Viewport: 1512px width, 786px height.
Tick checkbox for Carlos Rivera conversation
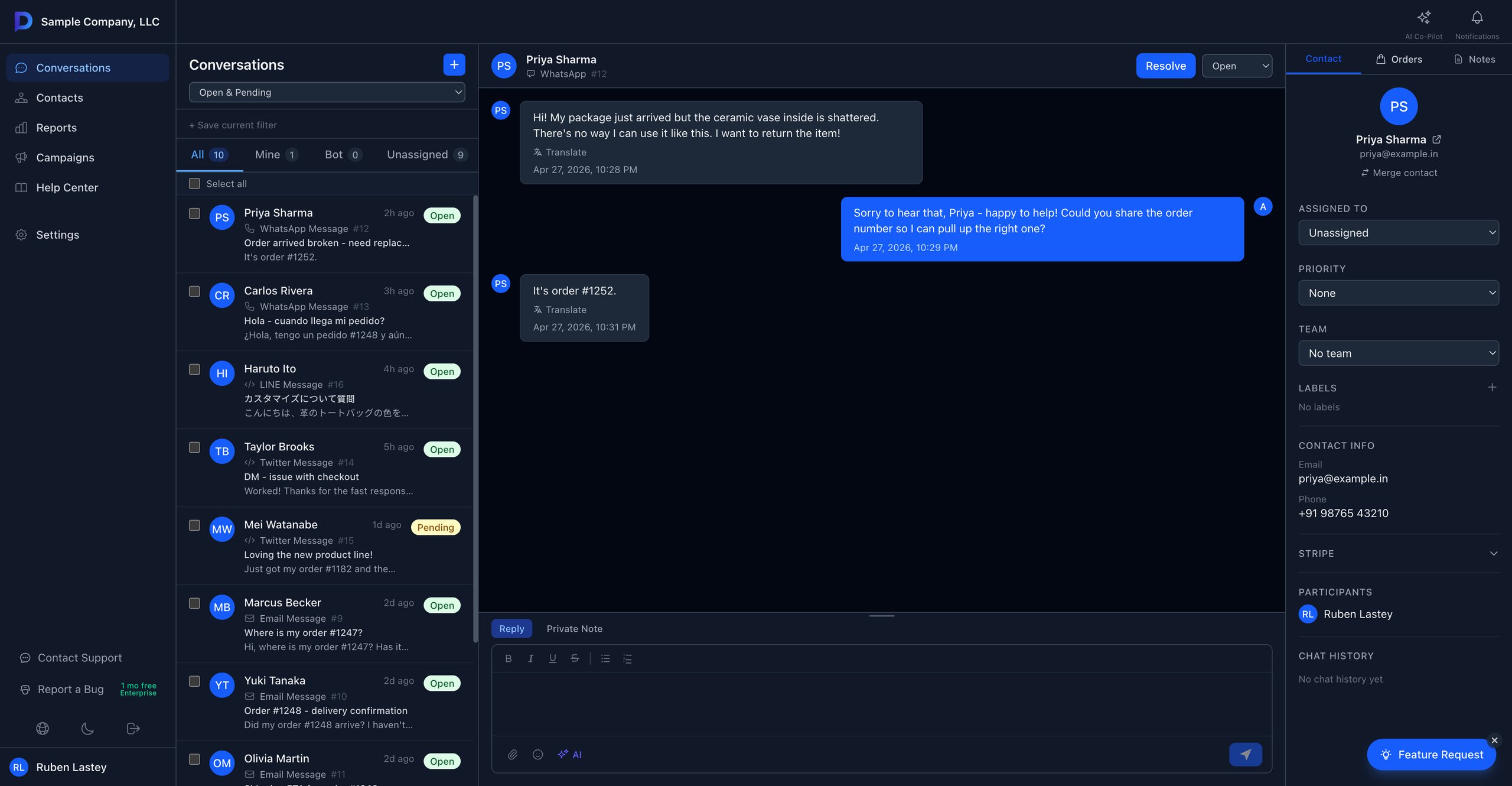click(194, 291)
